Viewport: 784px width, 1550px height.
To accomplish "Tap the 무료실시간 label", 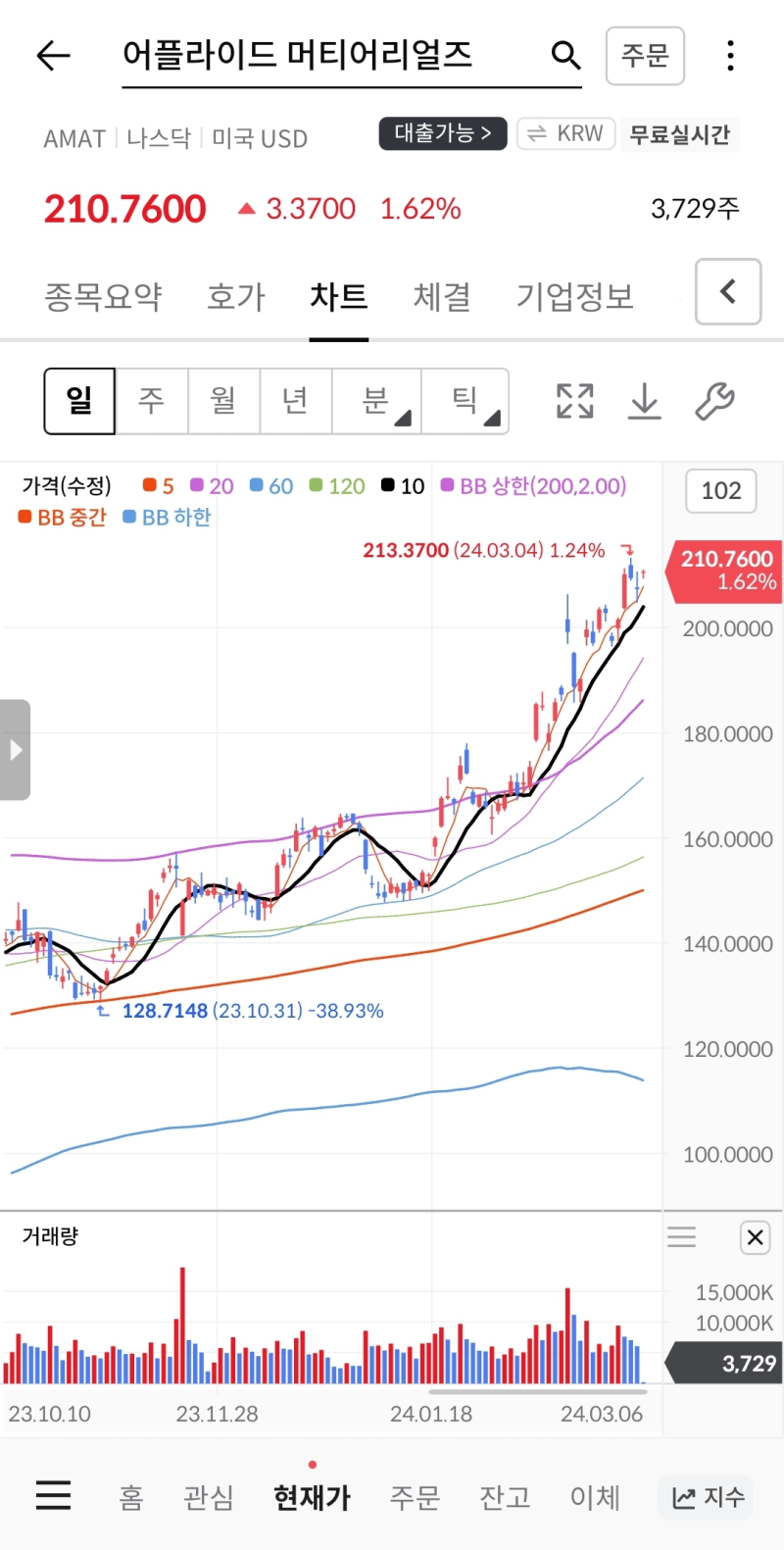I will [679, 134].
